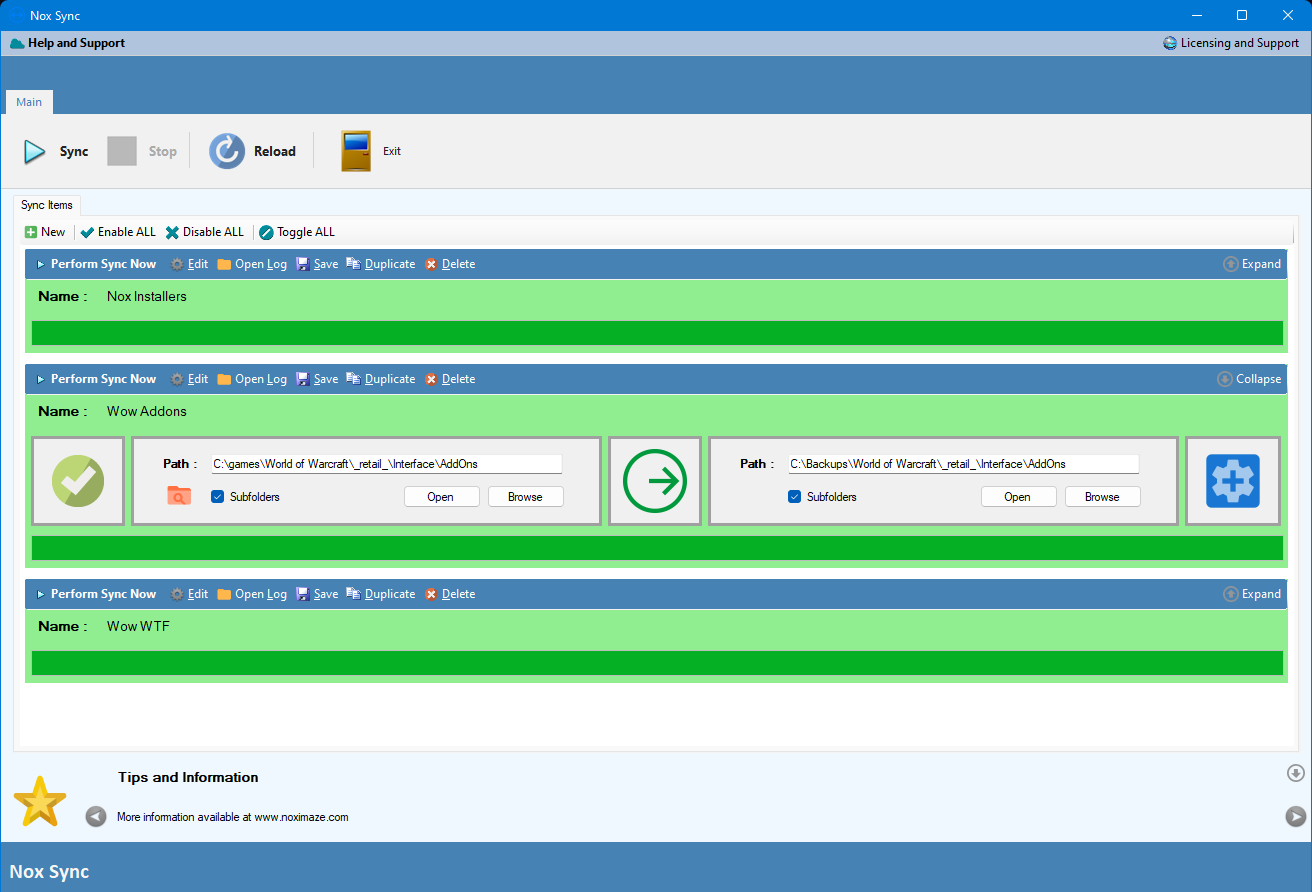Click the source path field C:\games

386,464
